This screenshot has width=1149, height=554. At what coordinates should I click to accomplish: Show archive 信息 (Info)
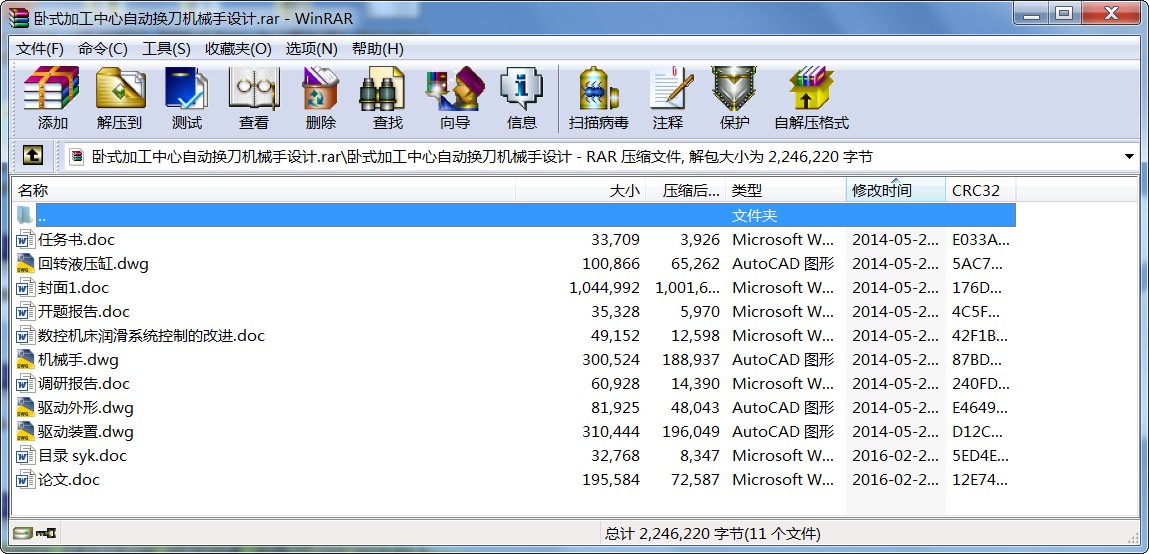(522, 98)
